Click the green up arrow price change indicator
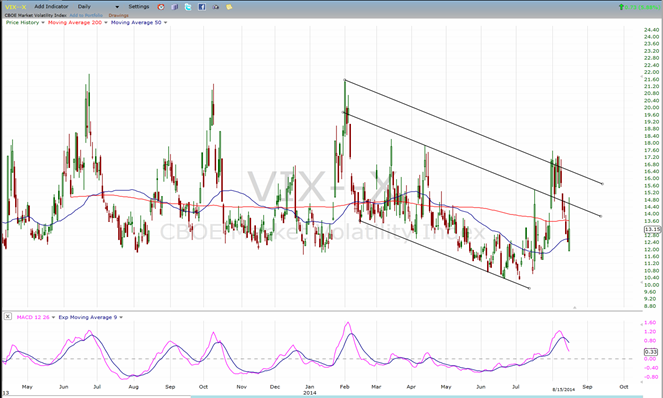663x398 pixels. point(621,7)
